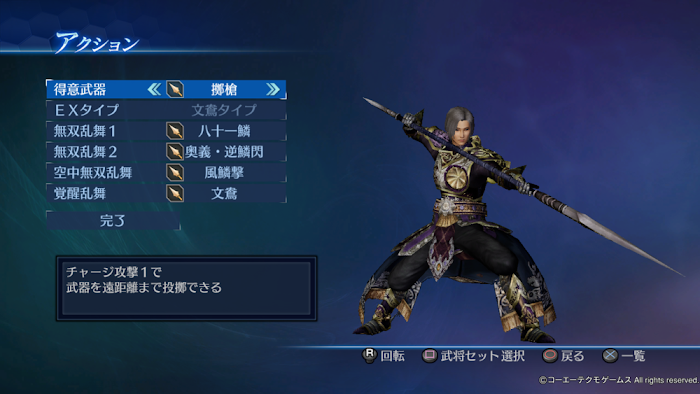Click the weapon icon beside 風鱗撃
The width and height of the screenshot is (700, 394).
click(175, 172)
